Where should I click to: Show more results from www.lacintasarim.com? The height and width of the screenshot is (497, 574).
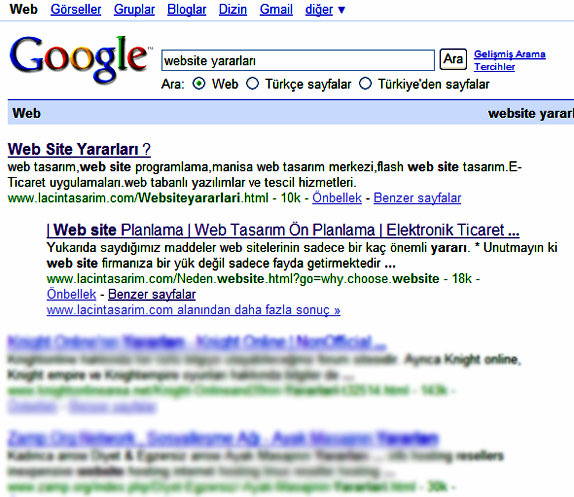click(x=194, y=310)
